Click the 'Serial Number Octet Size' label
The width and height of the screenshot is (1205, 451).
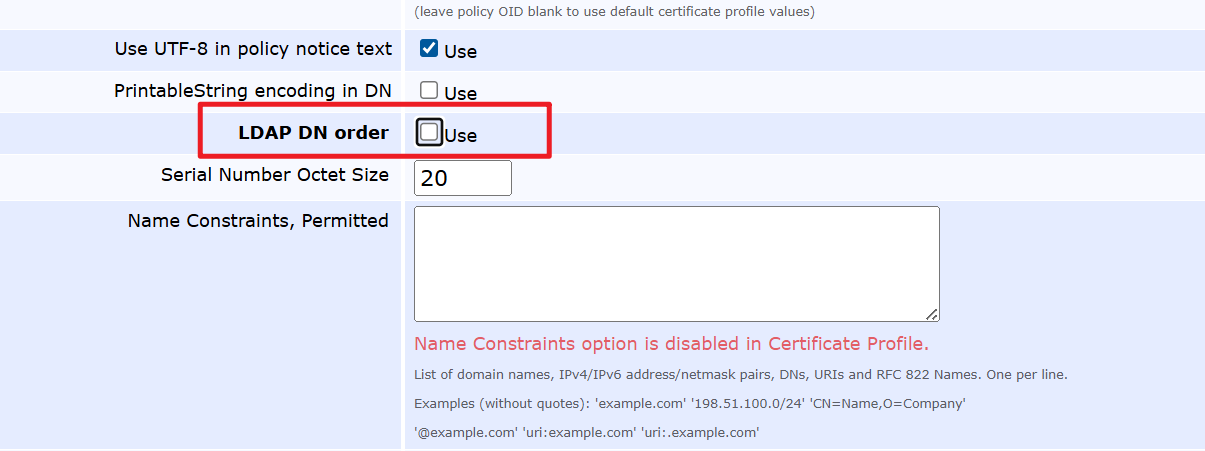pos(275,175)
